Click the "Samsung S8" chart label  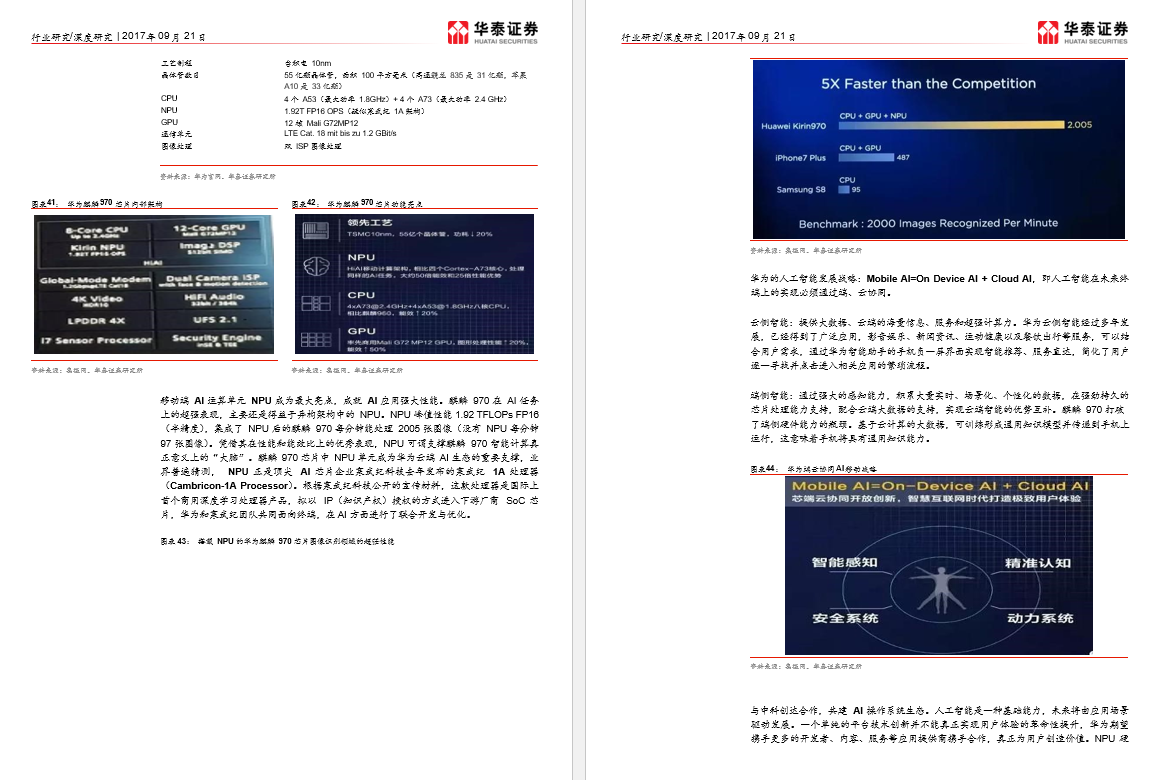(801, 189)
